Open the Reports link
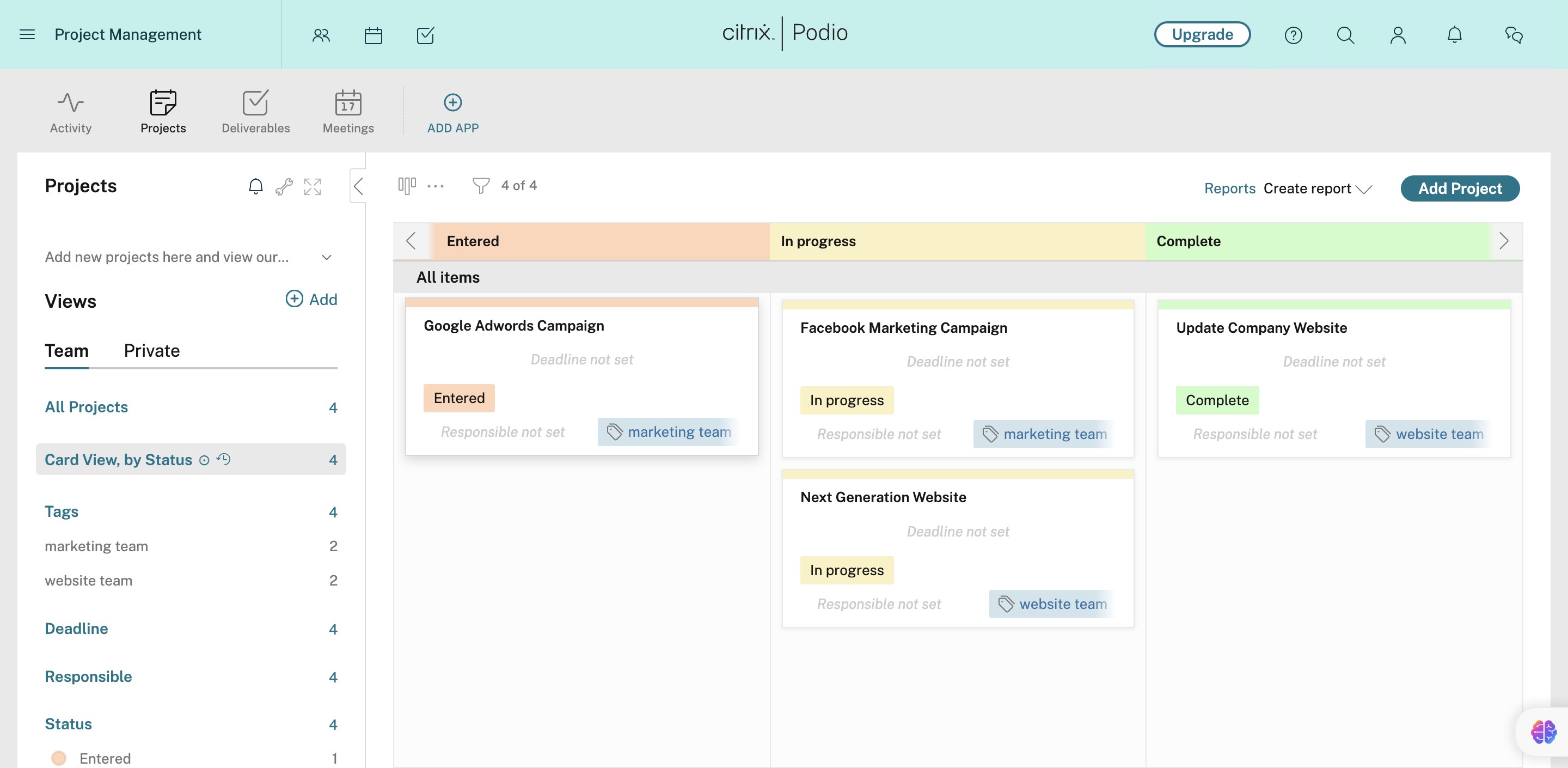Screen dimensions: 1568x768 coord(1229,189)
